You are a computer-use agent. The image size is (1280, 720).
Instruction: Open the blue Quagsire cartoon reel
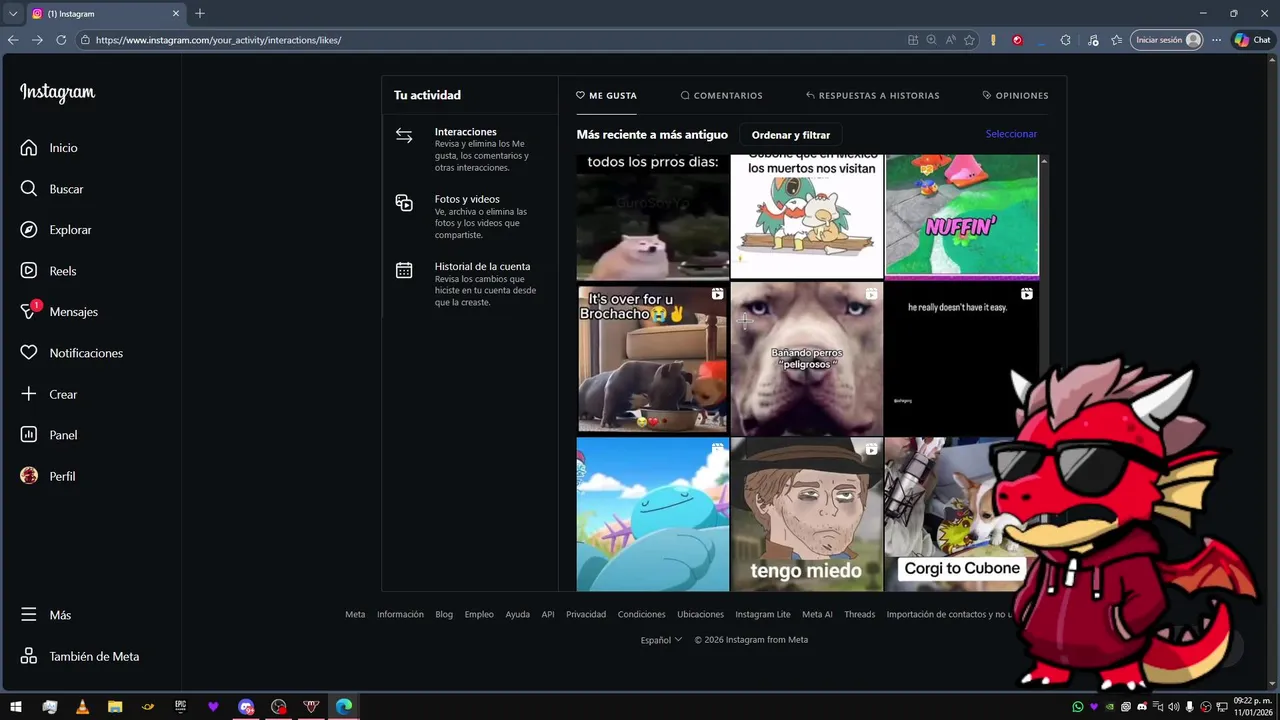[652, 514]
